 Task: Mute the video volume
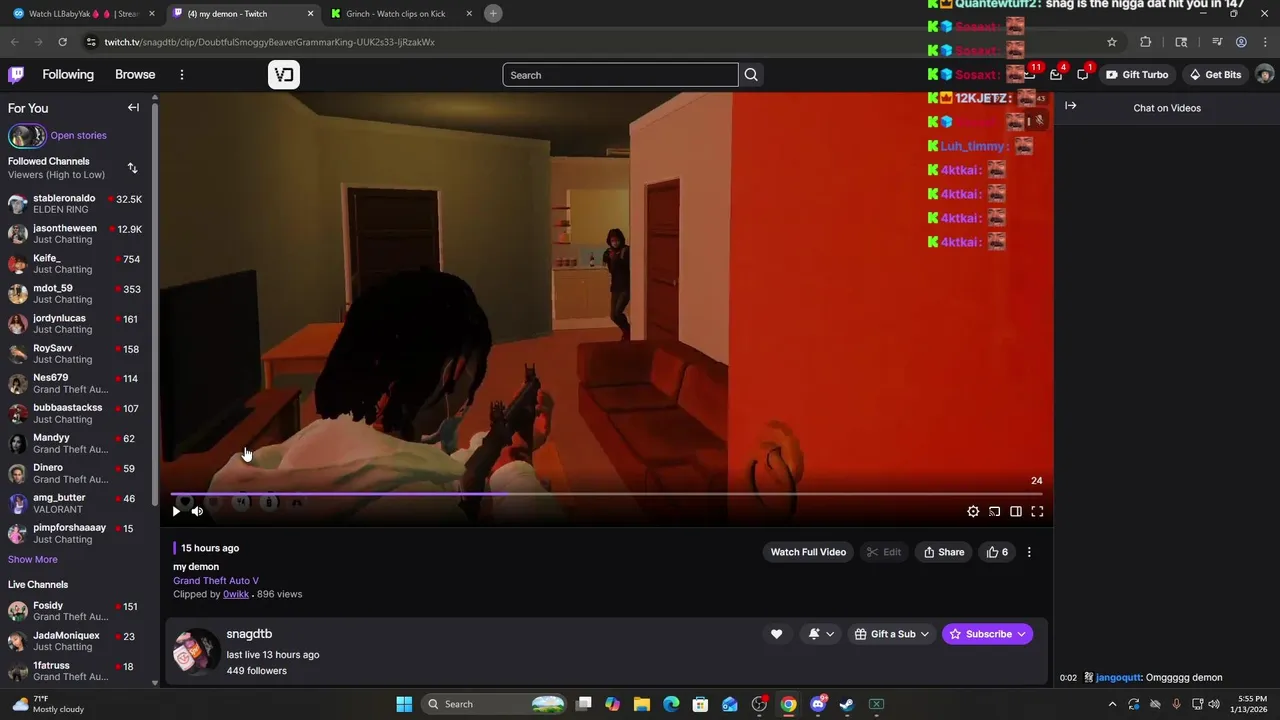click(x=197, y=511)
